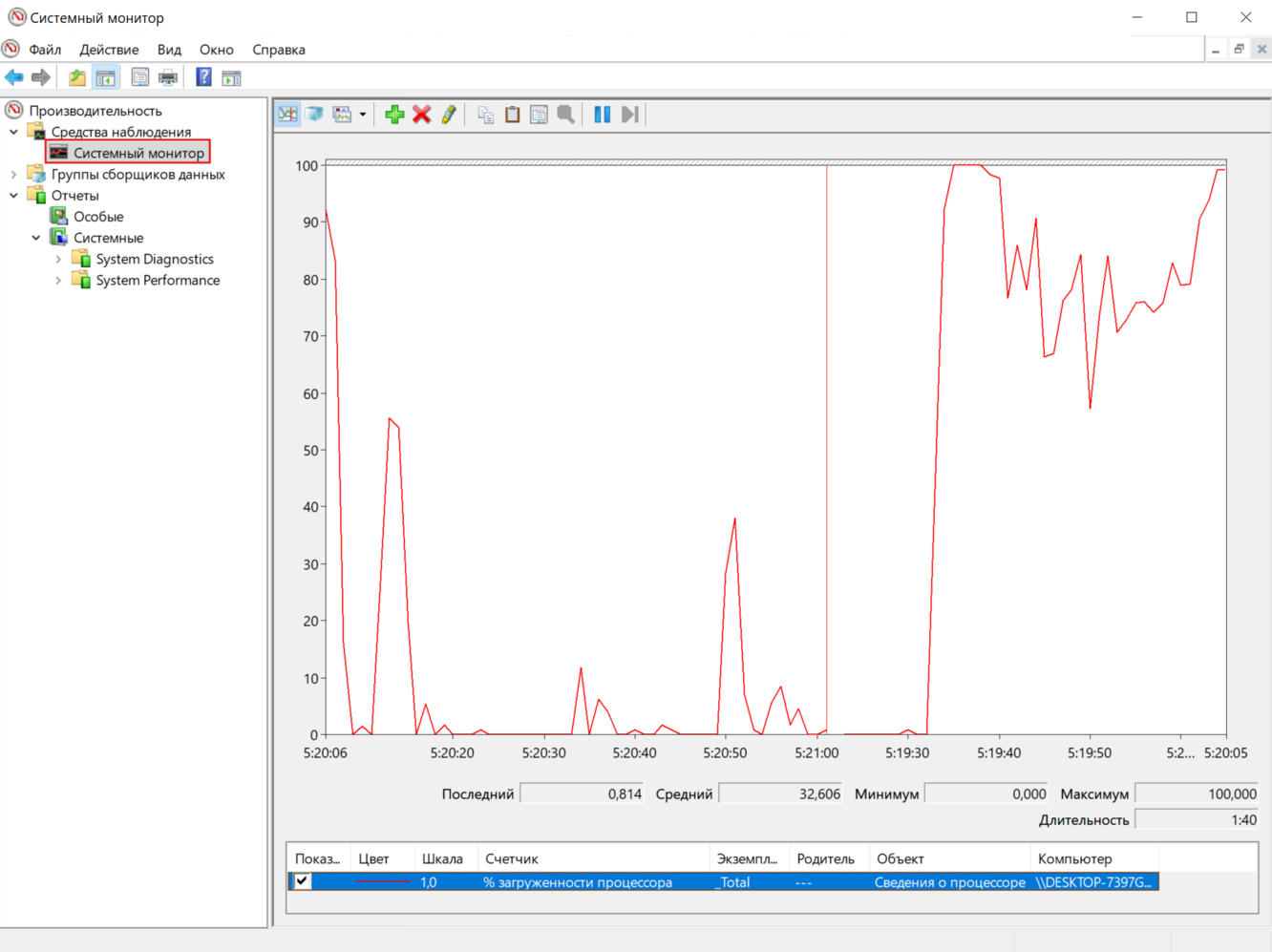1272x952 pixels.
Task: Click the Copy properties icon
Action: (x=485, y=115)
